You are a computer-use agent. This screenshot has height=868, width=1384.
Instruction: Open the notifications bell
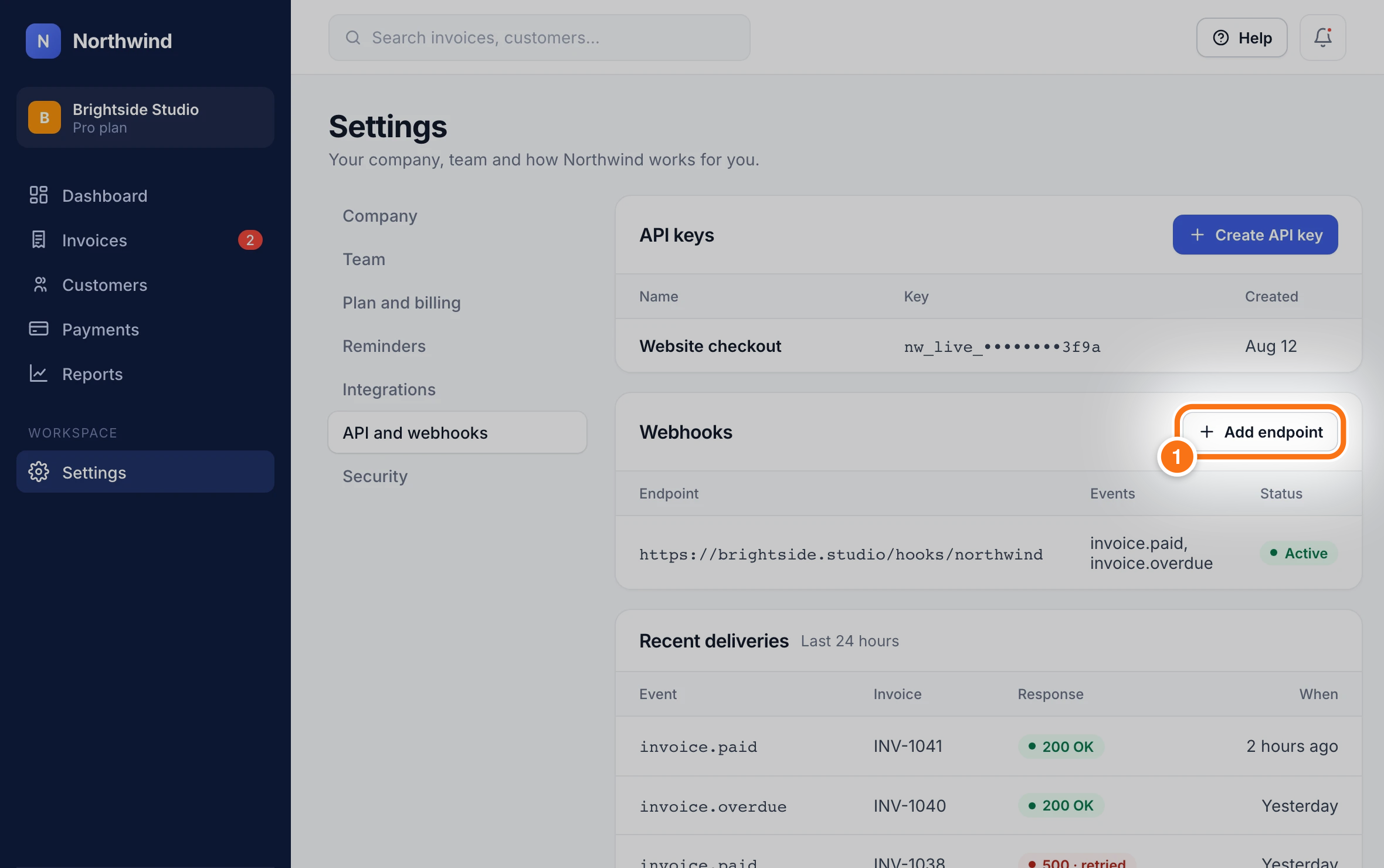pos(1322,38)
